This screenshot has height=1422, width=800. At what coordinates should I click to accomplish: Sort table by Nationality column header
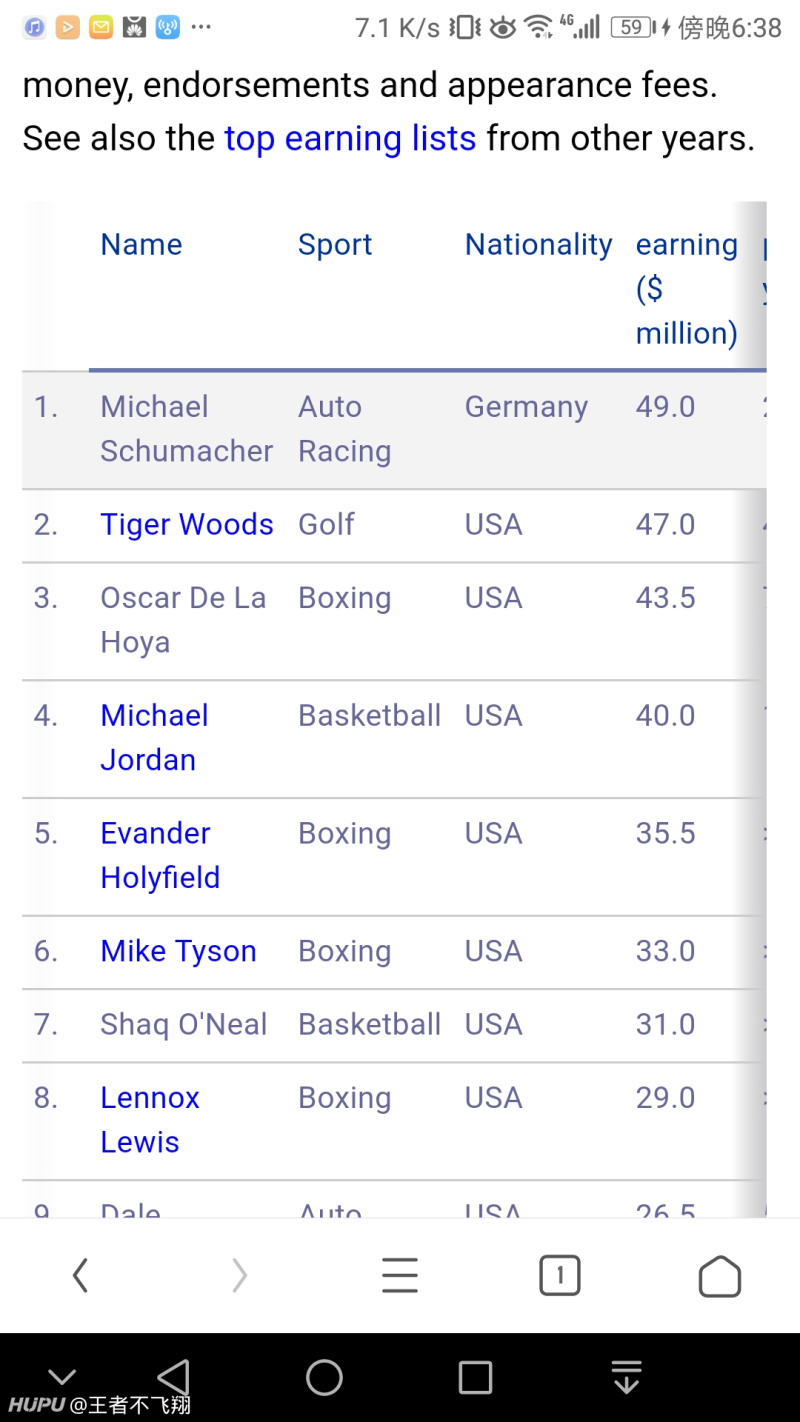point(538,244)
